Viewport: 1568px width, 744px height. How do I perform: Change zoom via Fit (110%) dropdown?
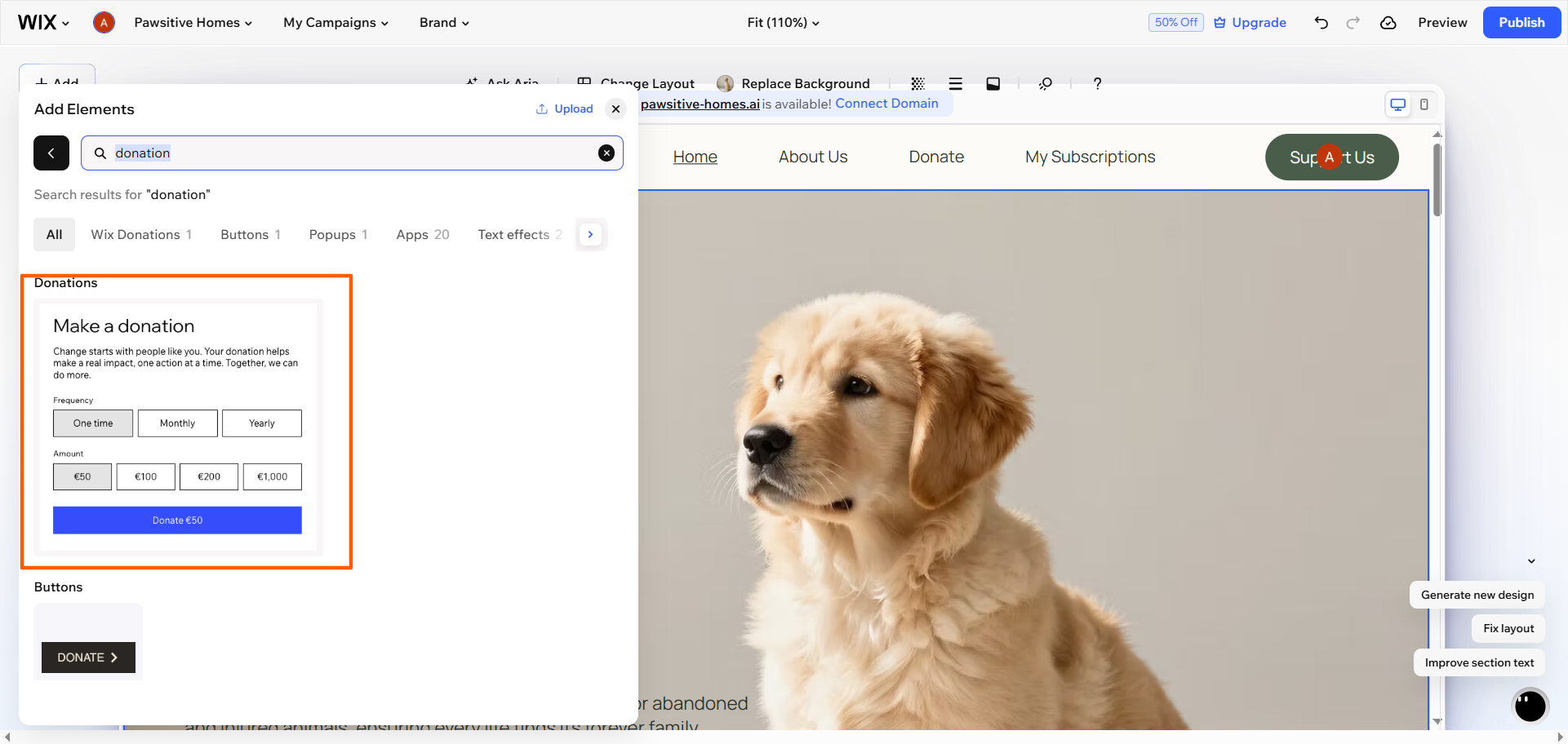pos(783,23)
